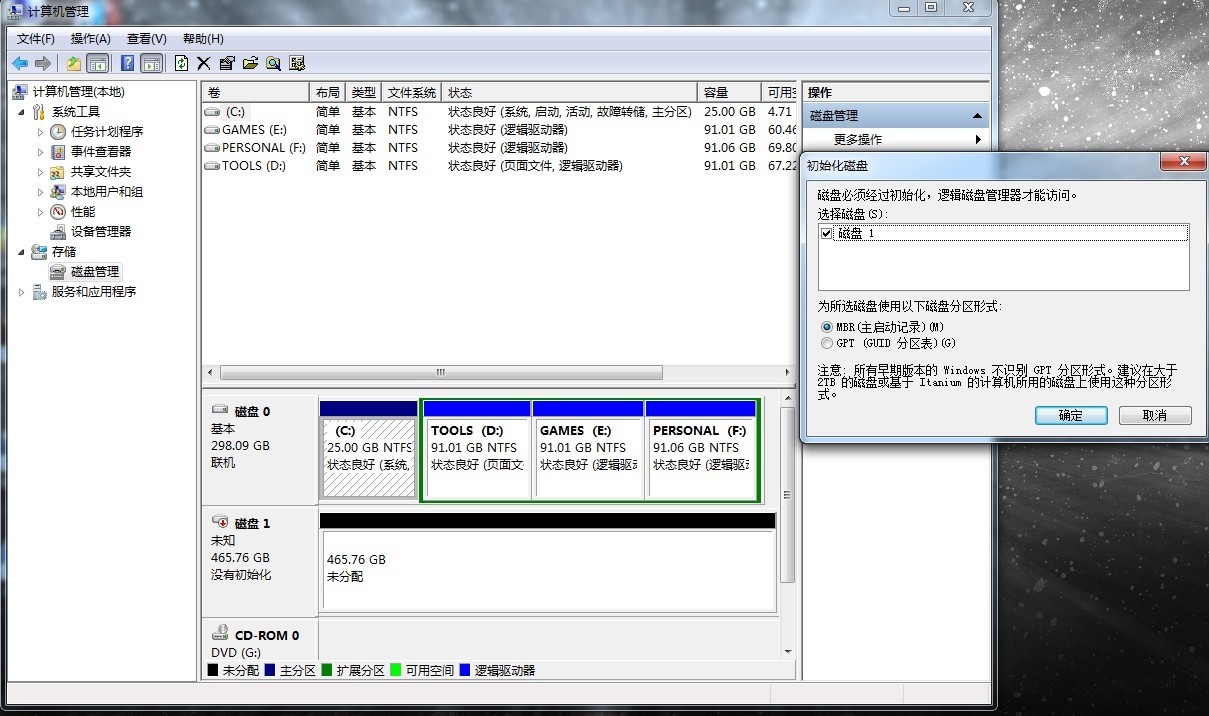Click the GAMES (E:) volume row
This screenshot has width=1209, height=716.
[499, 130]
